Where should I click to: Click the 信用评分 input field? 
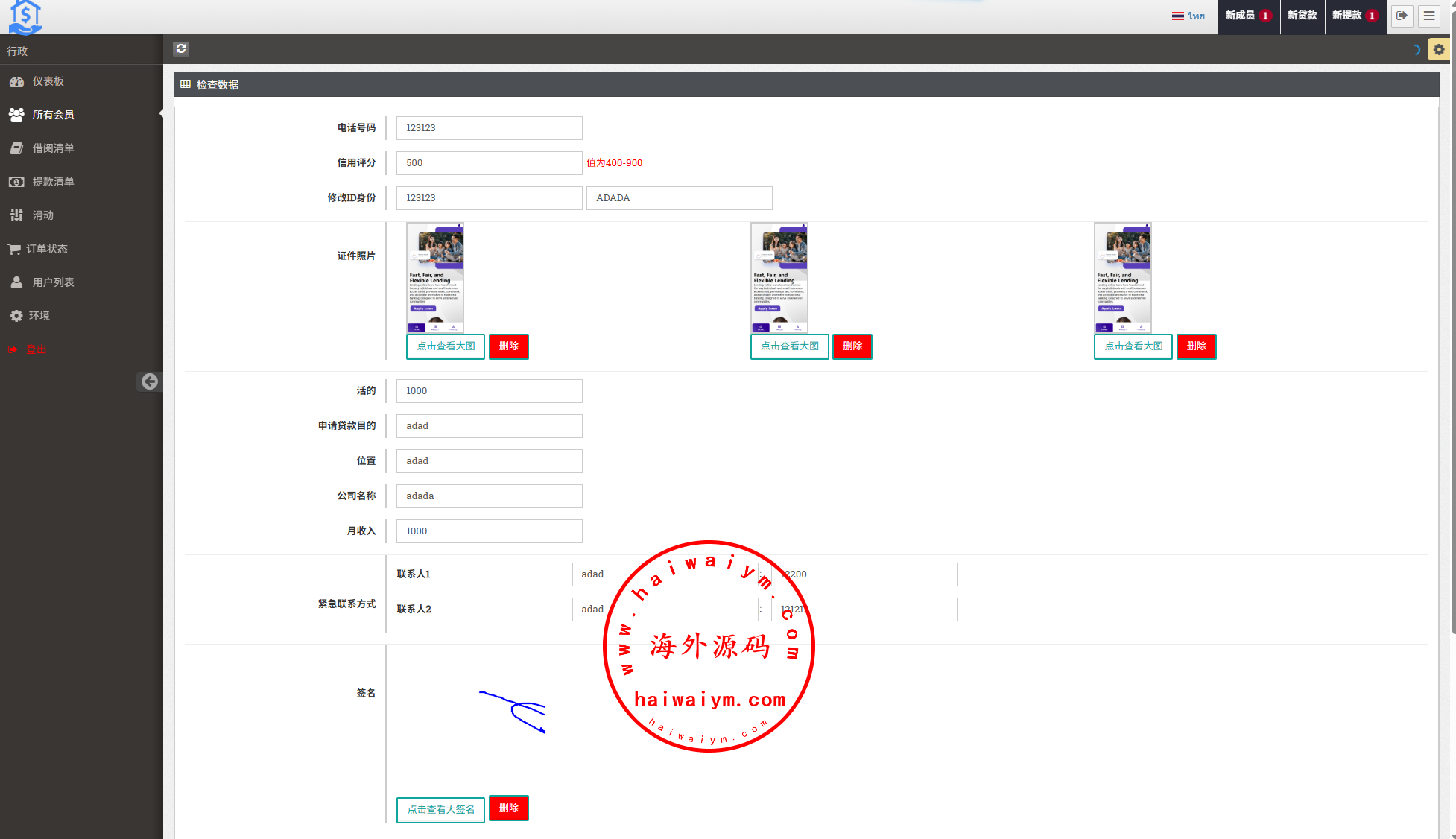[x=489, y=163]
